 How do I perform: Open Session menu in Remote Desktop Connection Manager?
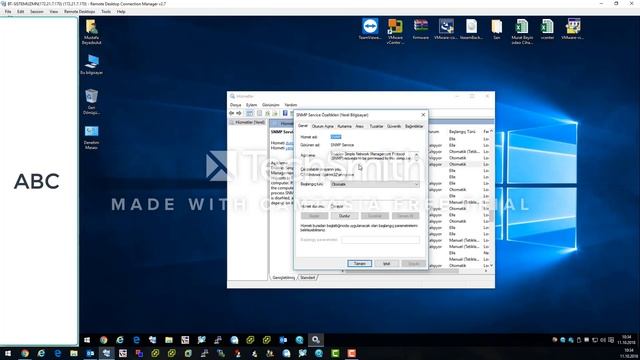coord(37,11)
